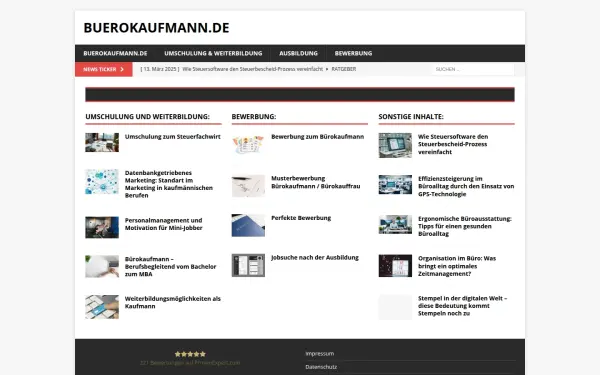Click the News Ticker arrow icon
Image resolution: width=600 pixels, height=375 pixels.
(x=122, y=69)
